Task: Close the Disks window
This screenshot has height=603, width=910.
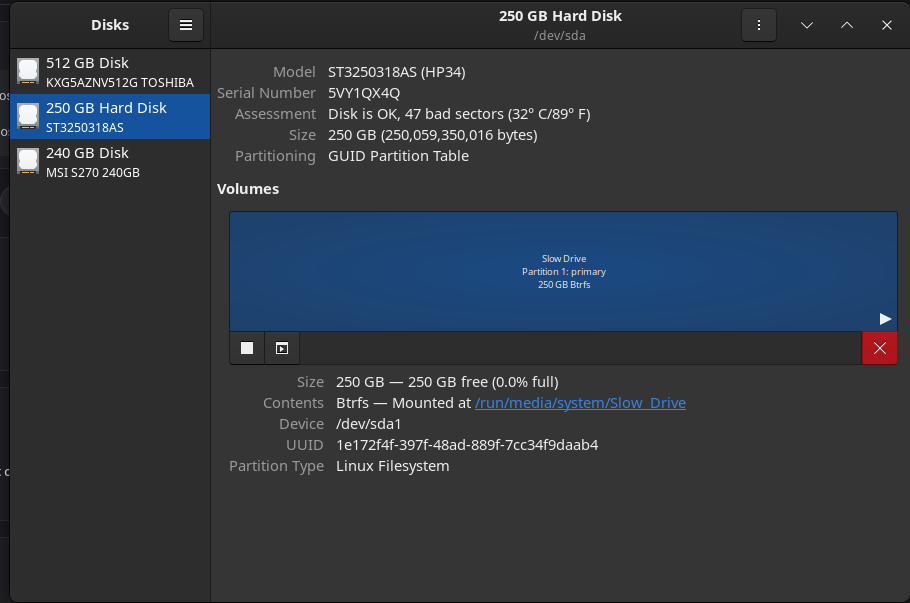Action: pos(887,25)
